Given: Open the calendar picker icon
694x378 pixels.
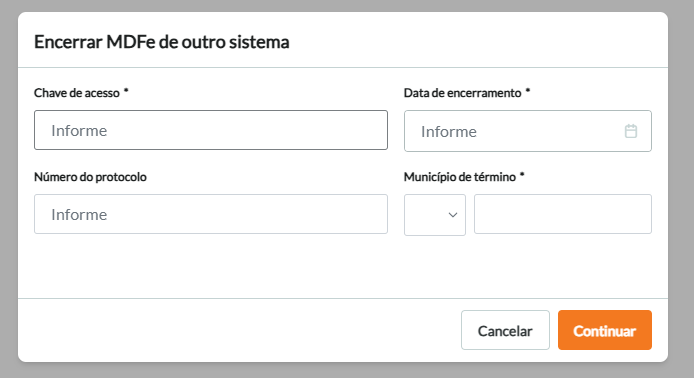Looking at the screenshot, I should (x=631, y=131).
